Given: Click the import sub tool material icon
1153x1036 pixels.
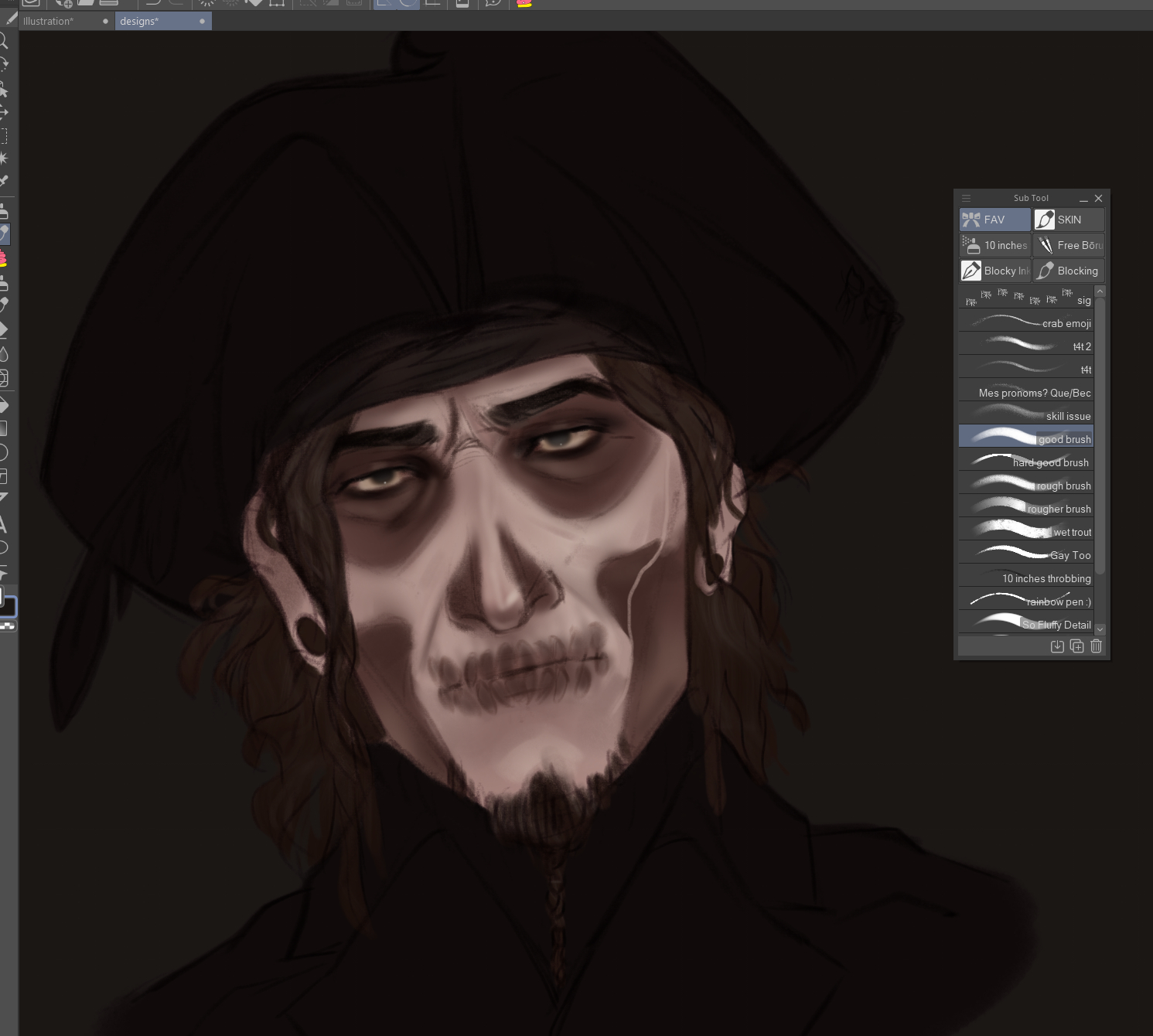Looking at the screenshot, I should 1057,646.
